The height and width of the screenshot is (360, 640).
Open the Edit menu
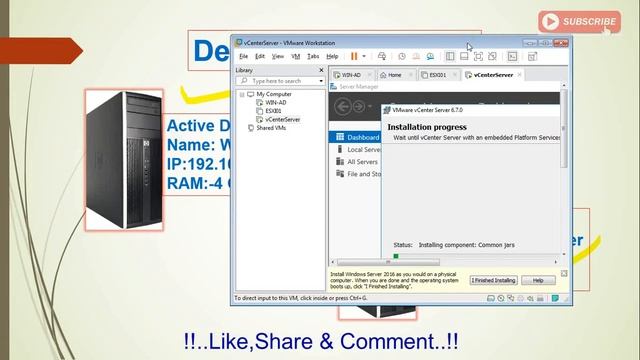pyautogui.click(x=260, y=56)
